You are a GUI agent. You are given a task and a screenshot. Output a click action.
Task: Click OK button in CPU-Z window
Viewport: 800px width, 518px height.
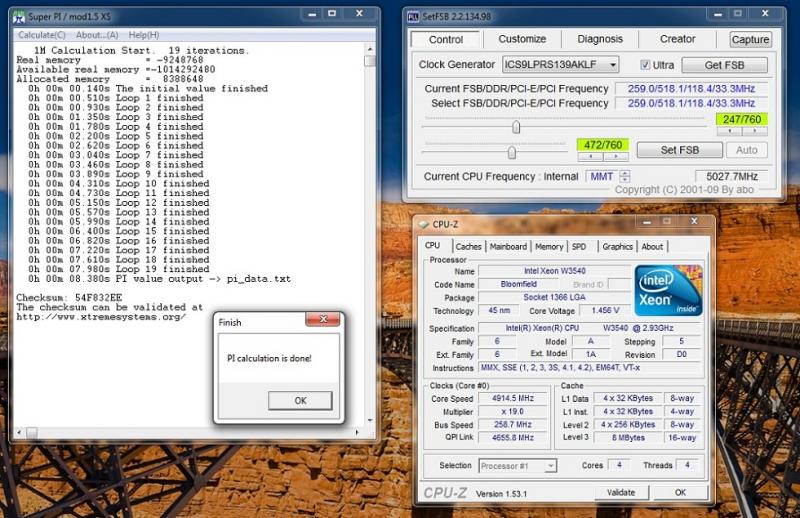681,492
